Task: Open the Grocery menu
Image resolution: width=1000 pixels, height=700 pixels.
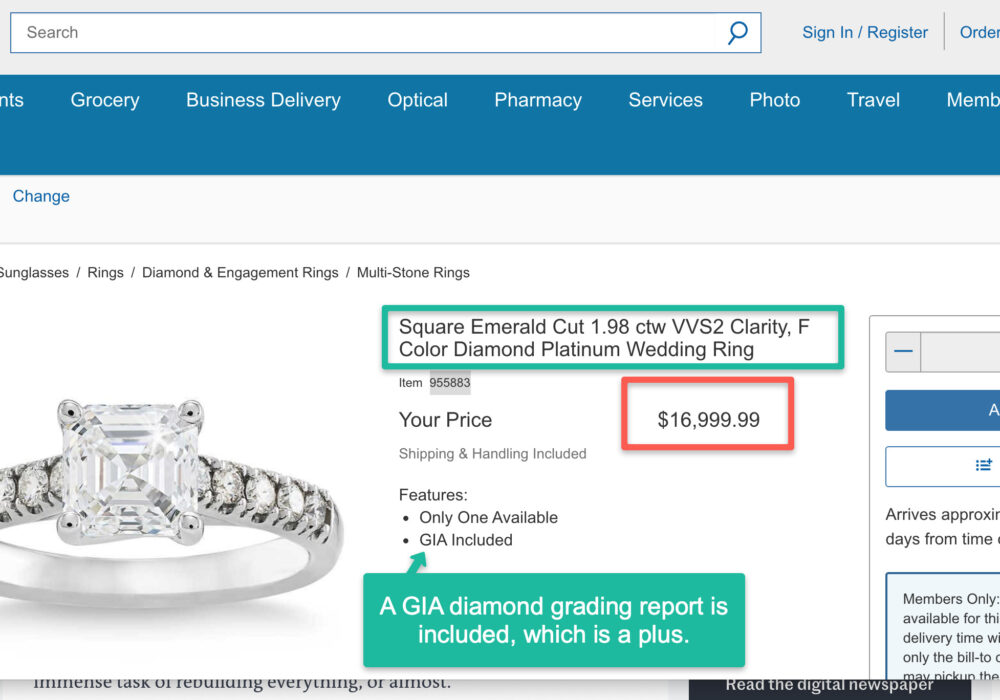Action: (105, 100)
